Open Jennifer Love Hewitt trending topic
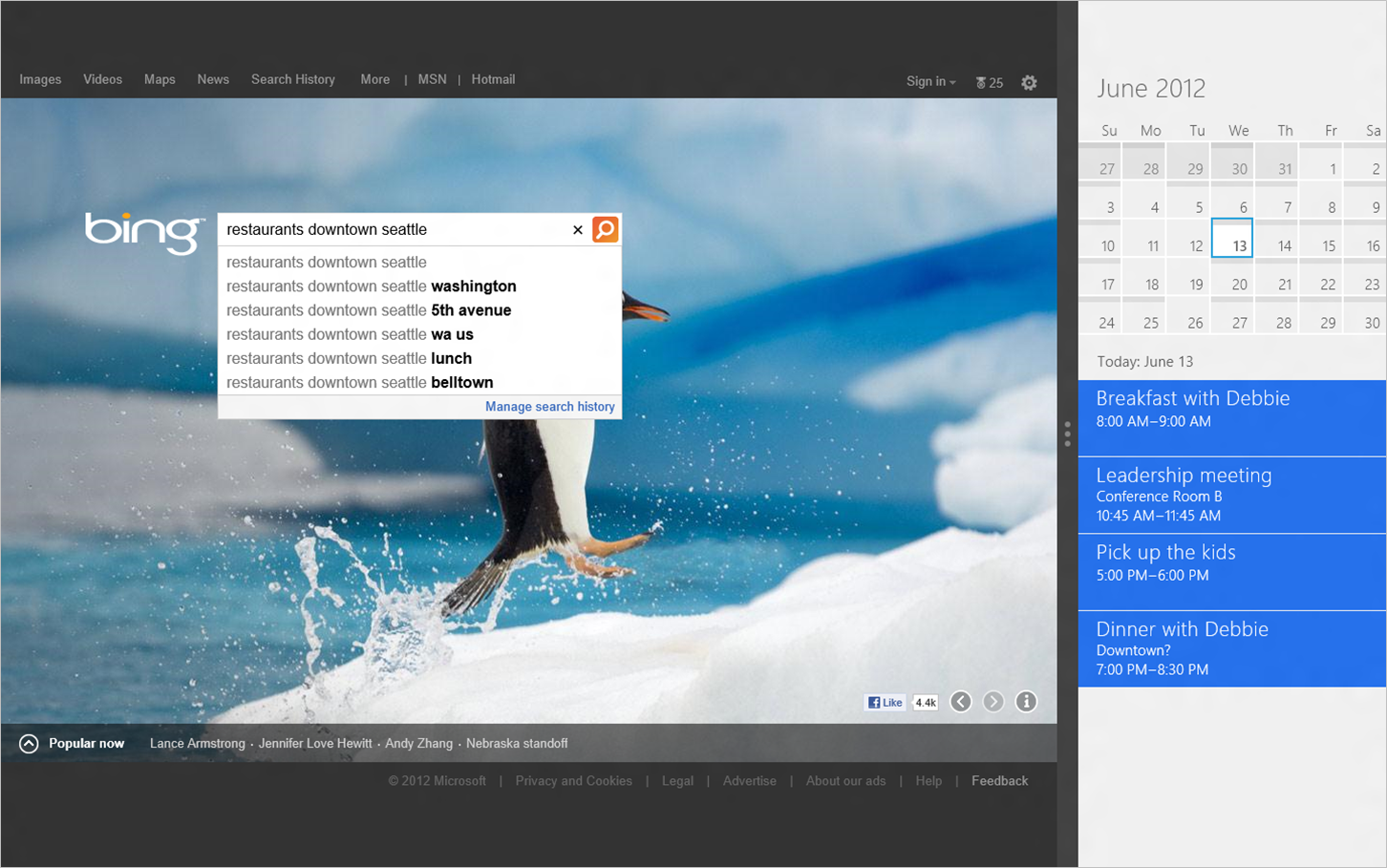The height and width of the screenshot is (868, 1387). [x=315, y=744]
